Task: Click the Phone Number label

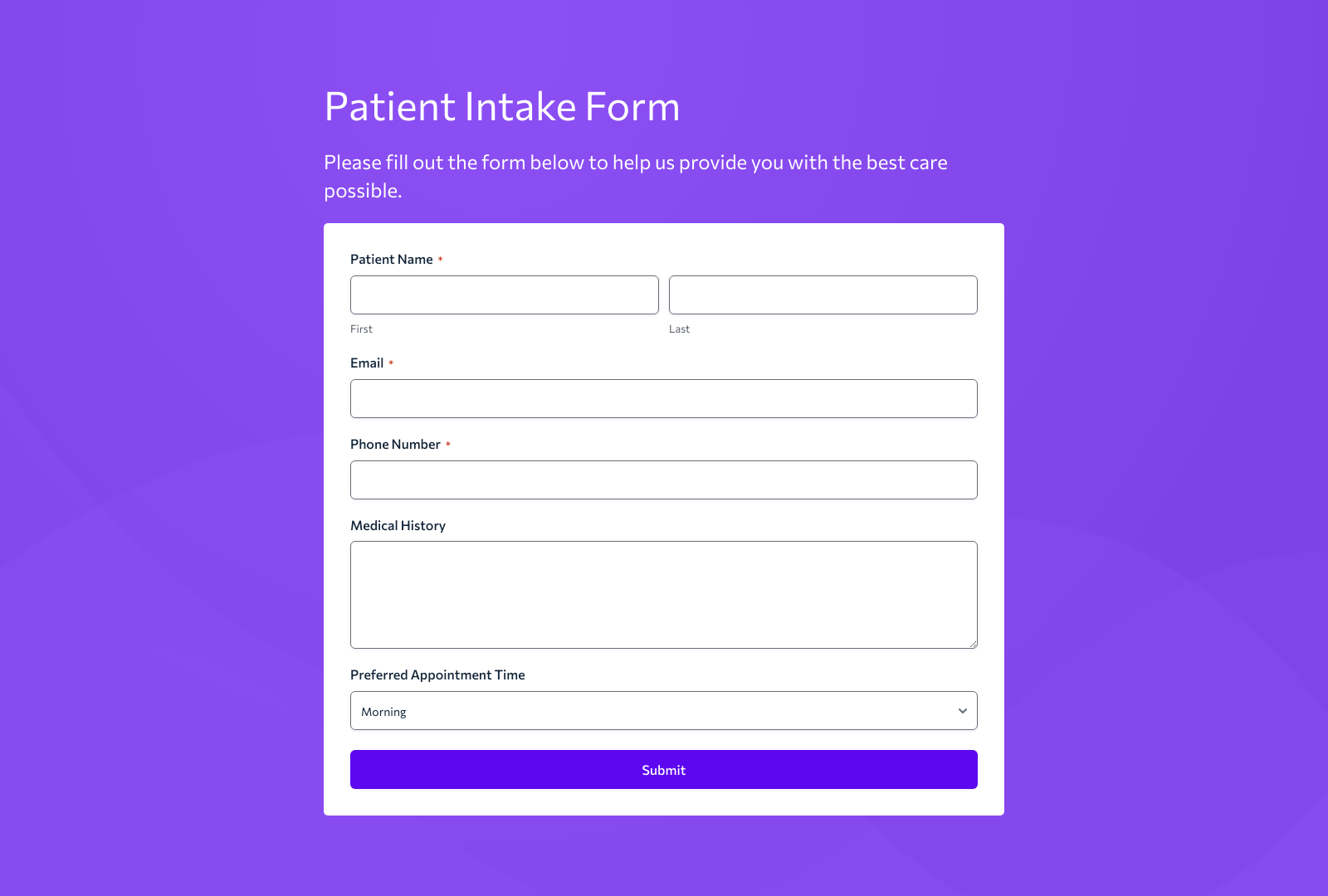Action: (x=395, y=444)
